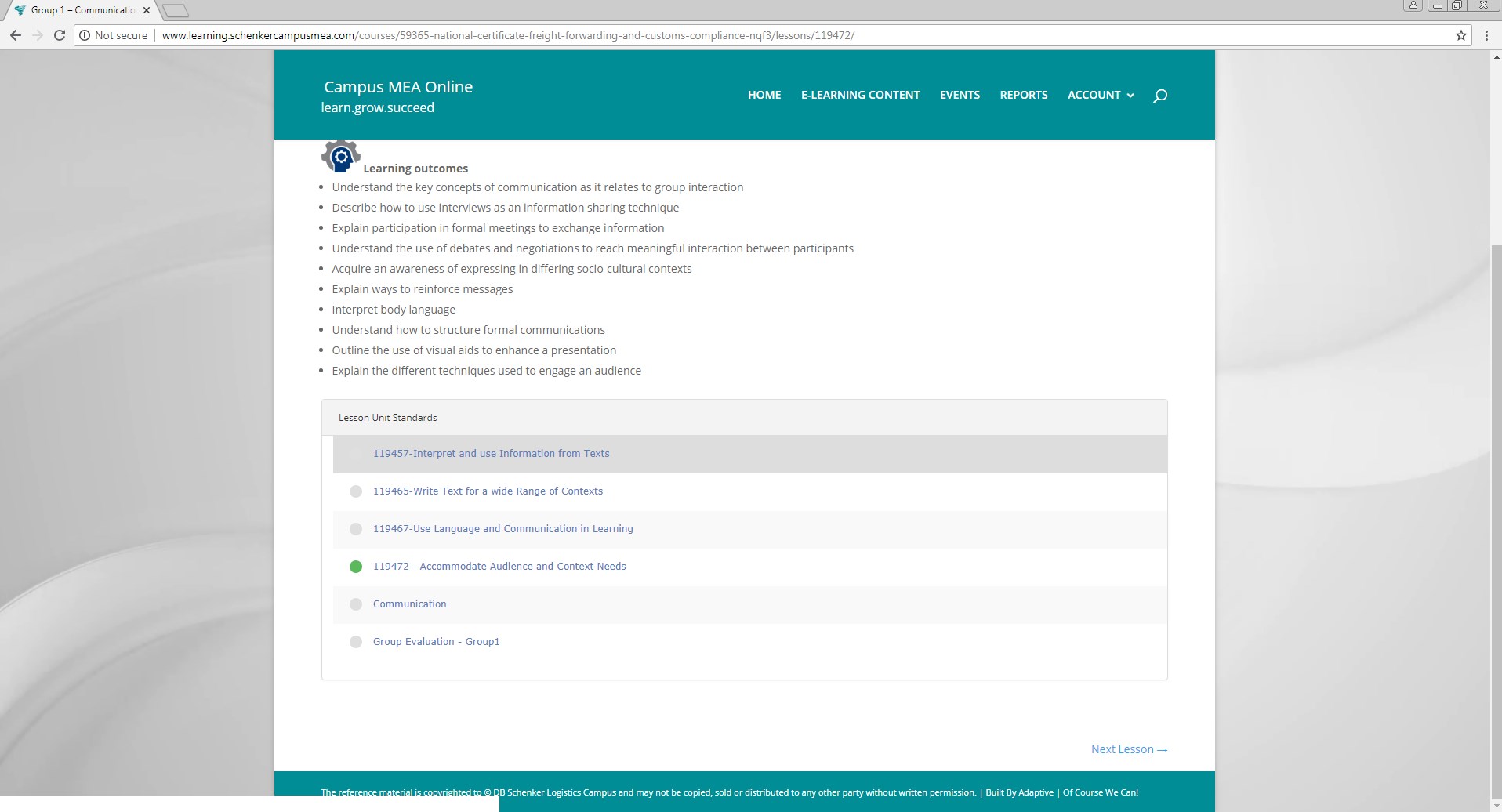Open Chrome three-dot menu
The image size is (1502, 812).
(1486, 35)
